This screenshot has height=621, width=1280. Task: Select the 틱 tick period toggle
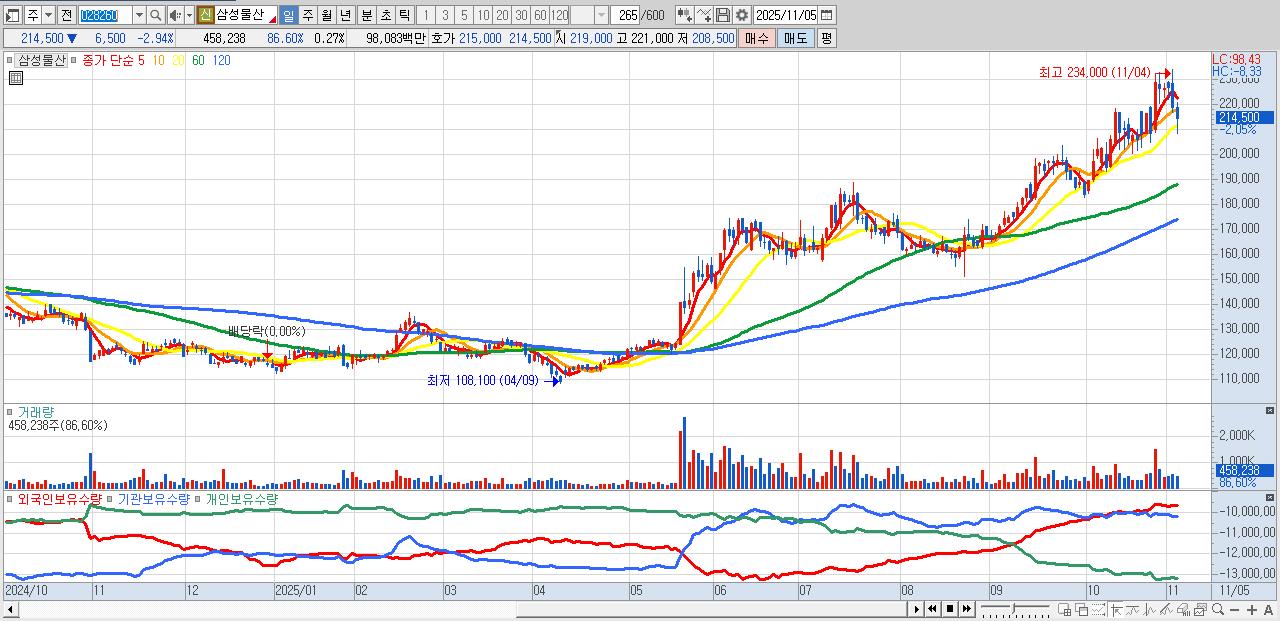pos(404,15)
